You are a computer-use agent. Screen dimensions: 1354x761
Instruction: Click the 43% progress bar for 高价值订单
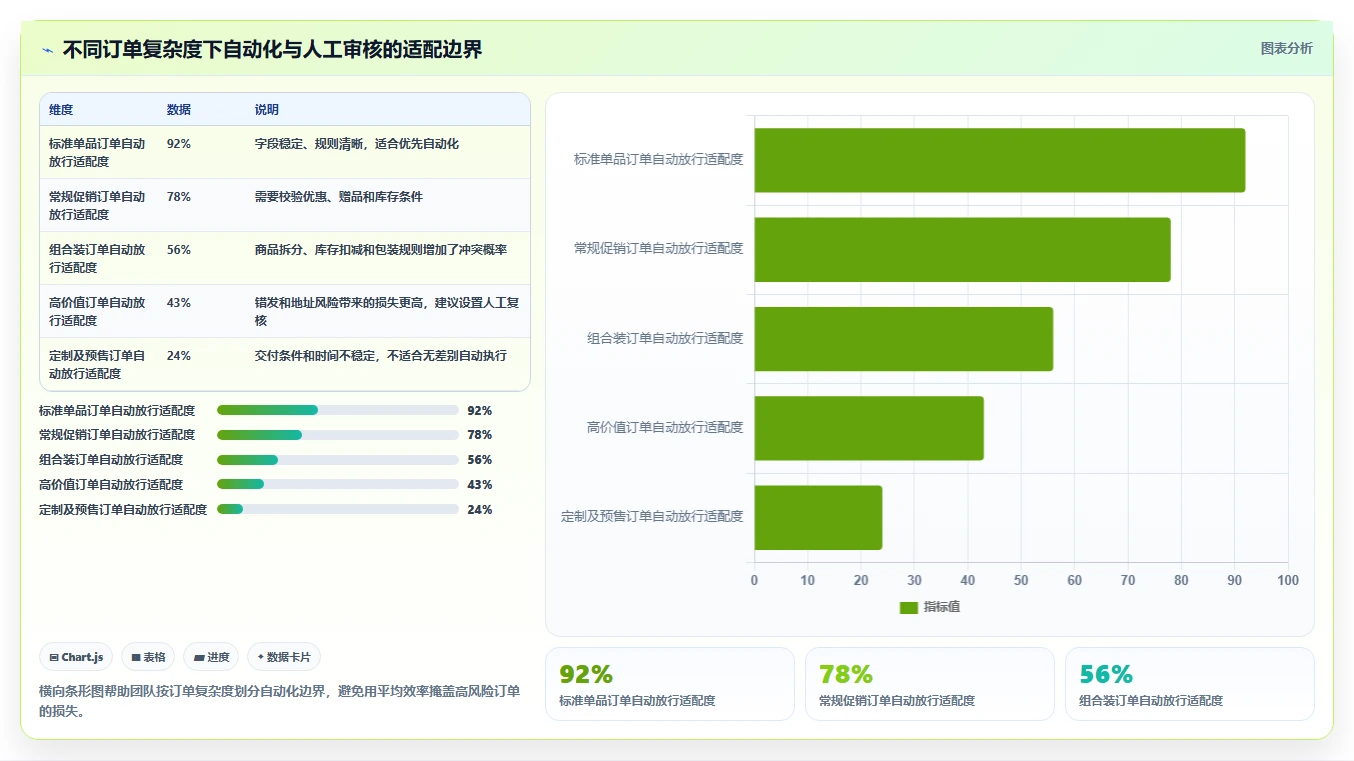pyautogui.click(x=338, y=485)
